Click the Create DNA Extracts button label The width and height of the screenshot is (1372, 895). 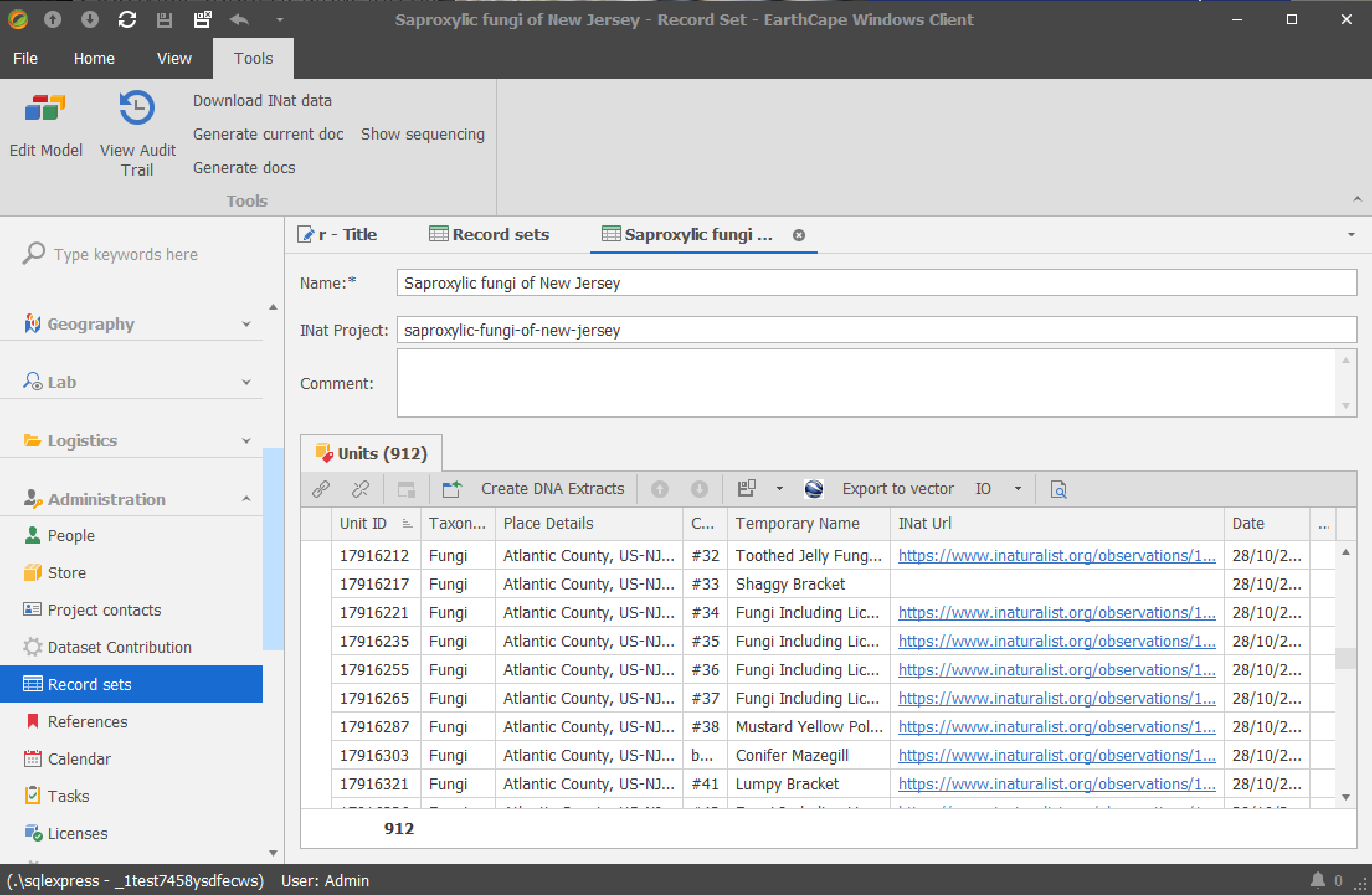(x=553, y=489)
